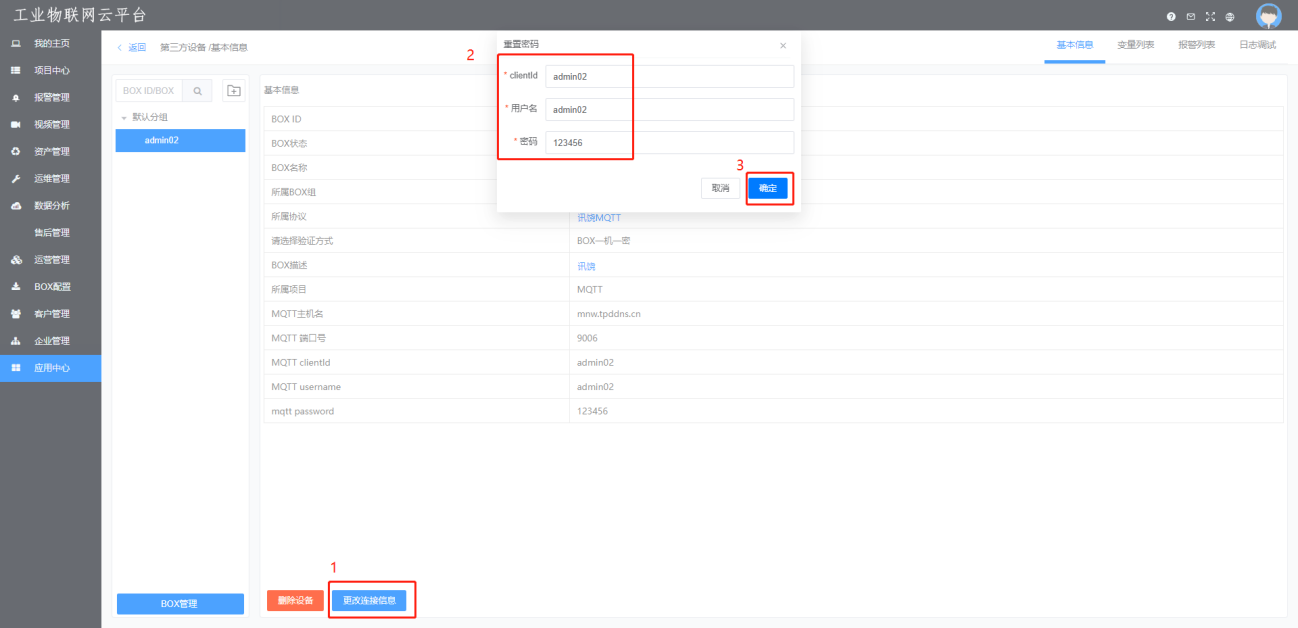This screenshot has height=628, width=1298.
Task: Click the orange 删除设备 button
Action: tap(295, 601)
